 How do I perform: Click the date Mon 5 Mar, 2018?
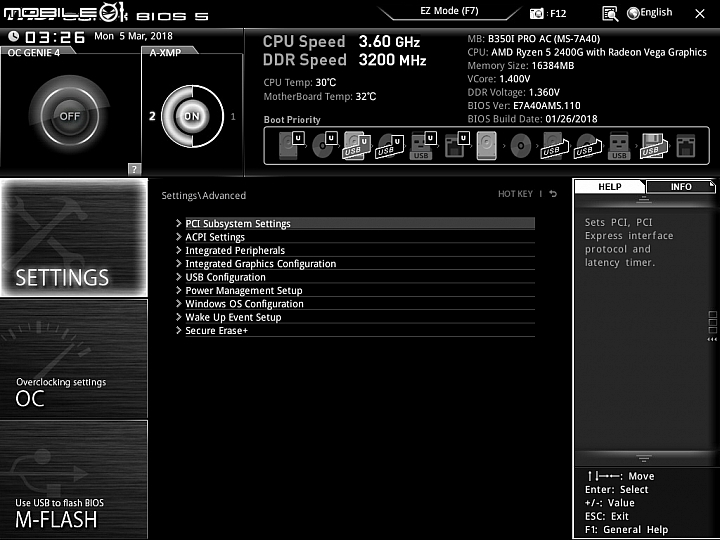pos(133,36)
